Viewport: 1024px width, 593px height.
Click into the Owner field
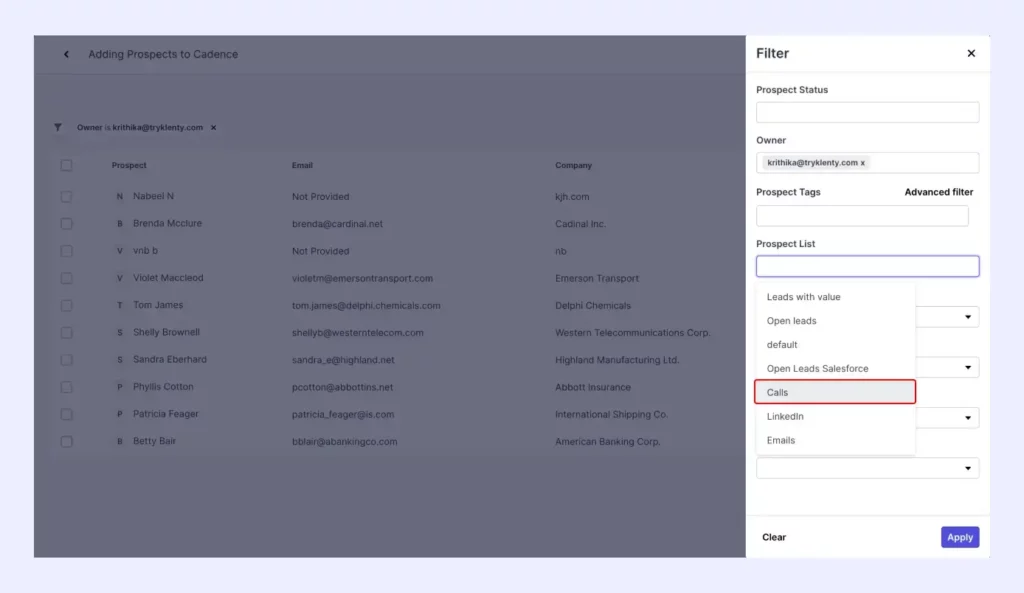(x=867, y=163)
